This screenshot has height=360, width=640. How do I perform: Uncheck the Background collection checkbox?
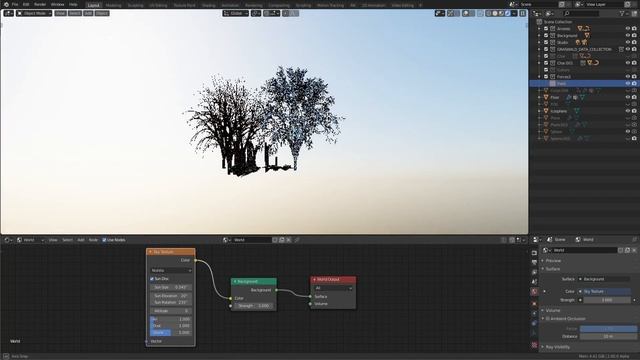(x=546, y=36)
